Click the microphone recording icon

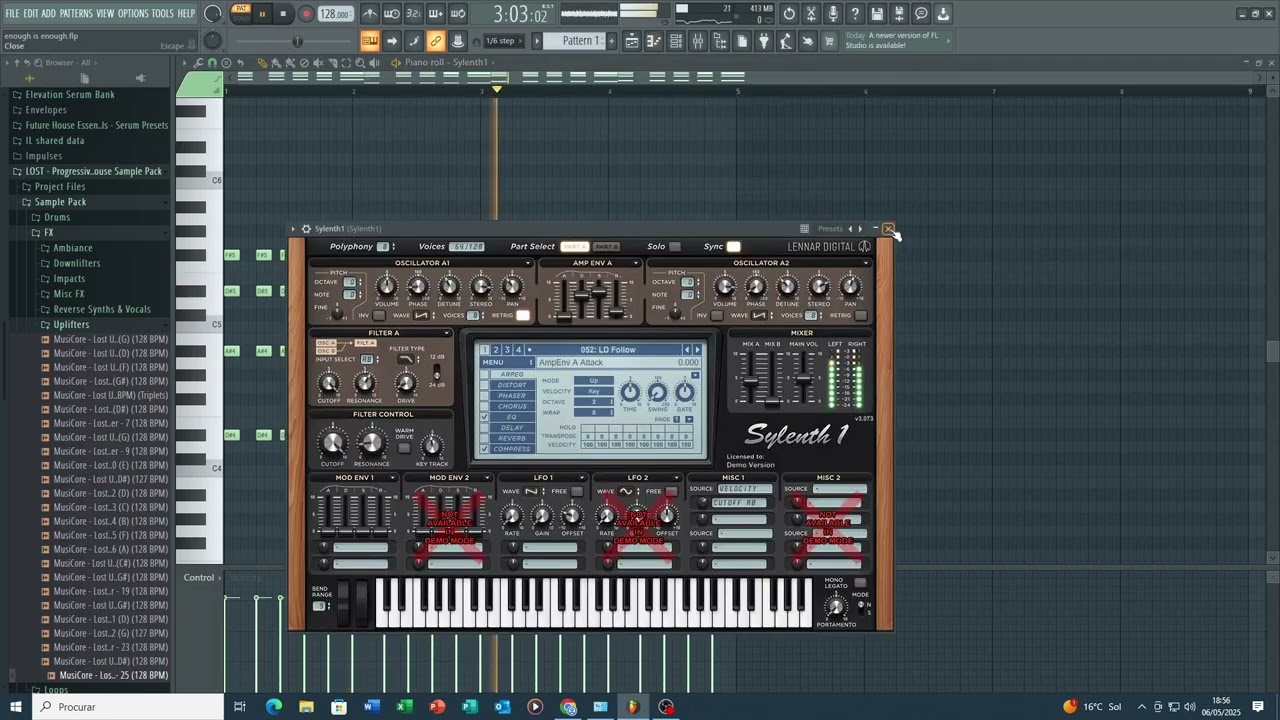pyautogui.click(x=833, y=14)
